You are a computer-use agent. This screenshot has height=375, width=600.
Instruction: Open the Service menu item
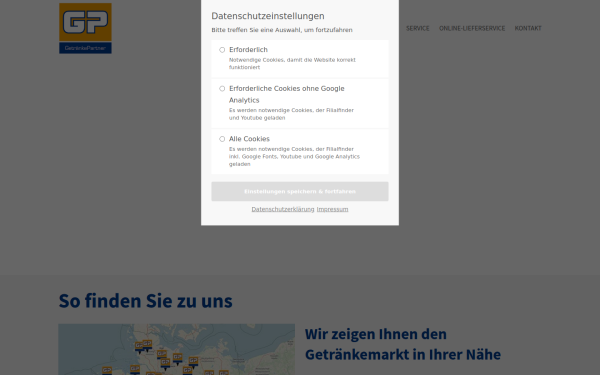point(417,28)
